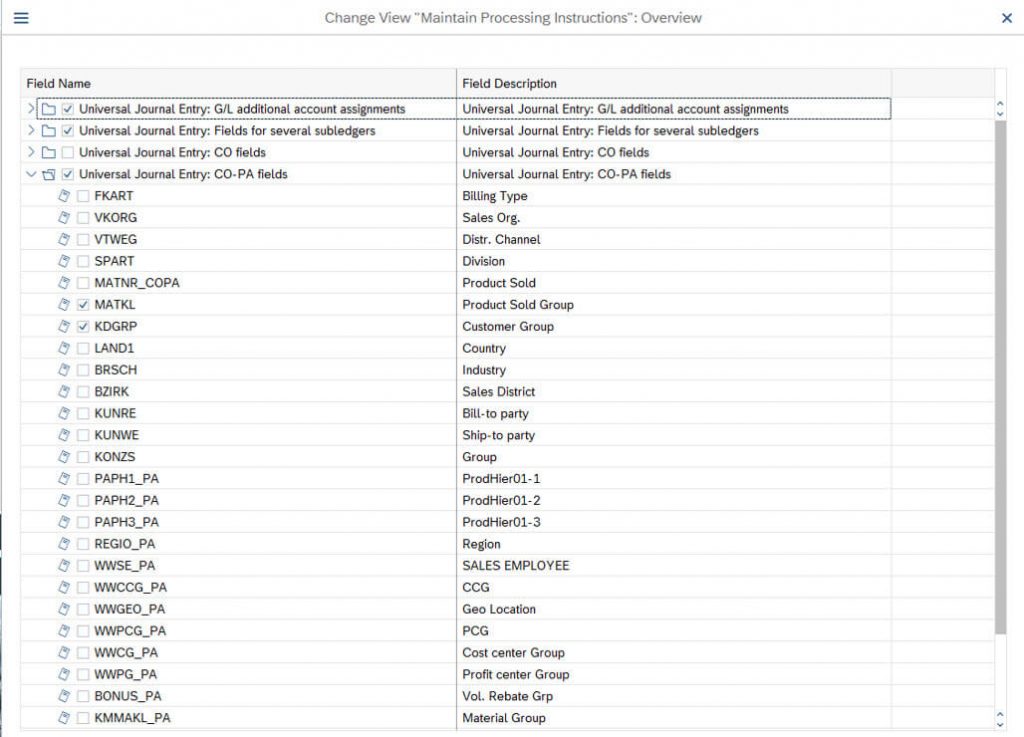Check the CO fields folder checkbox
Image resolution: width=1024 pixels, height=737 pixels.
67,152
